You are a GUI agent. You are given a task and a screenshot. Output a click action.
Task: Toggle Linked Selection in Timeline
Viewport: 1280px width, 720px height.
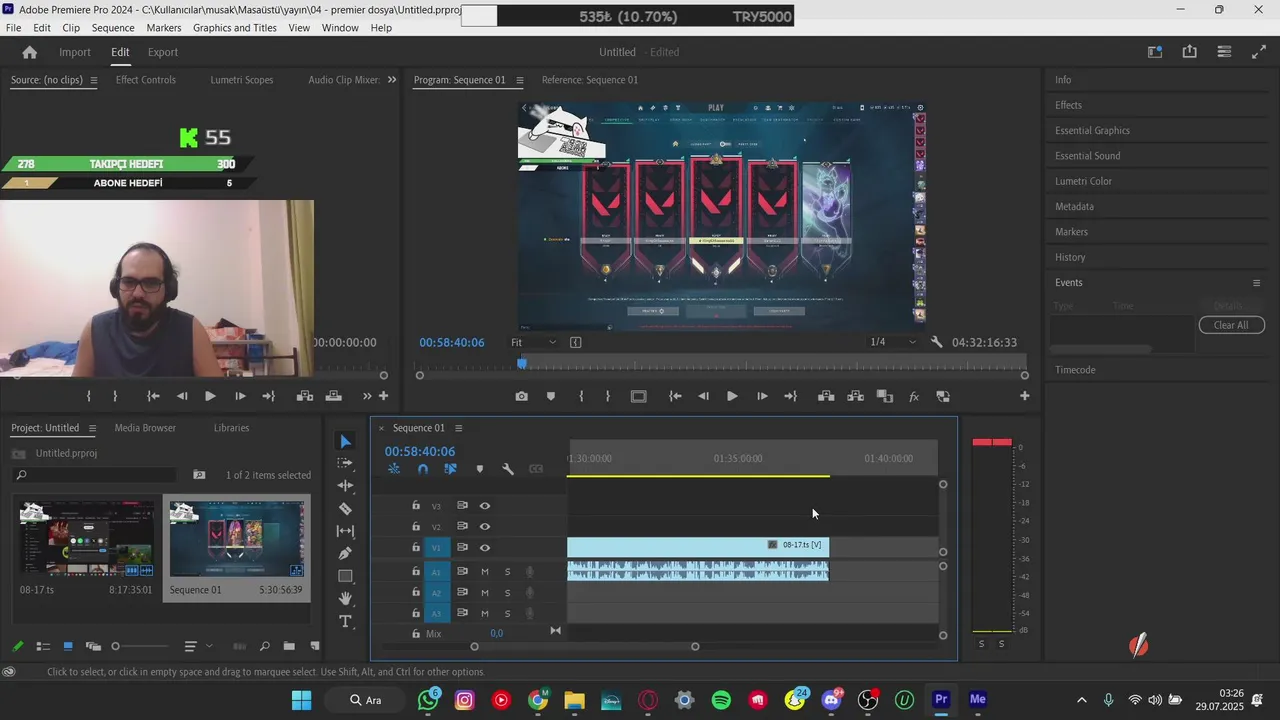(450, 469)
